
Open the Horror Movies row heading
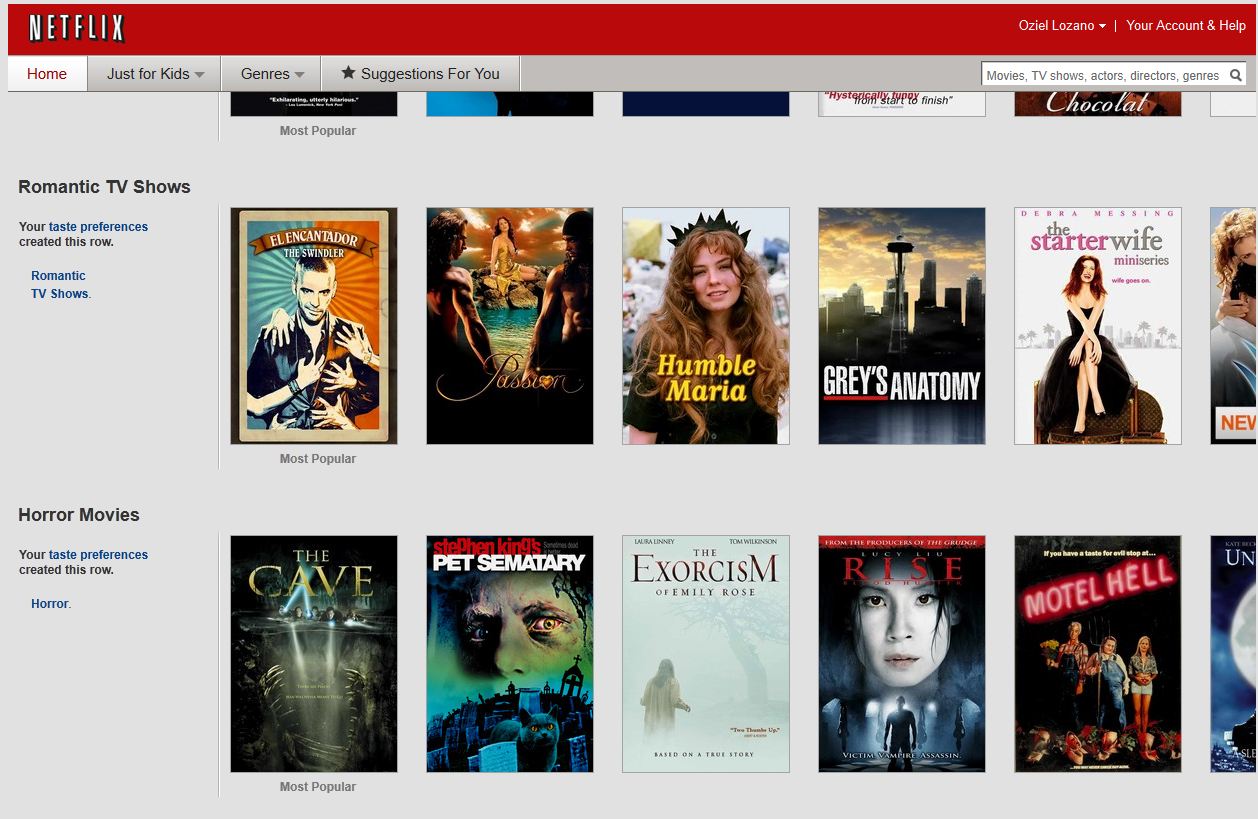(79, 515)
